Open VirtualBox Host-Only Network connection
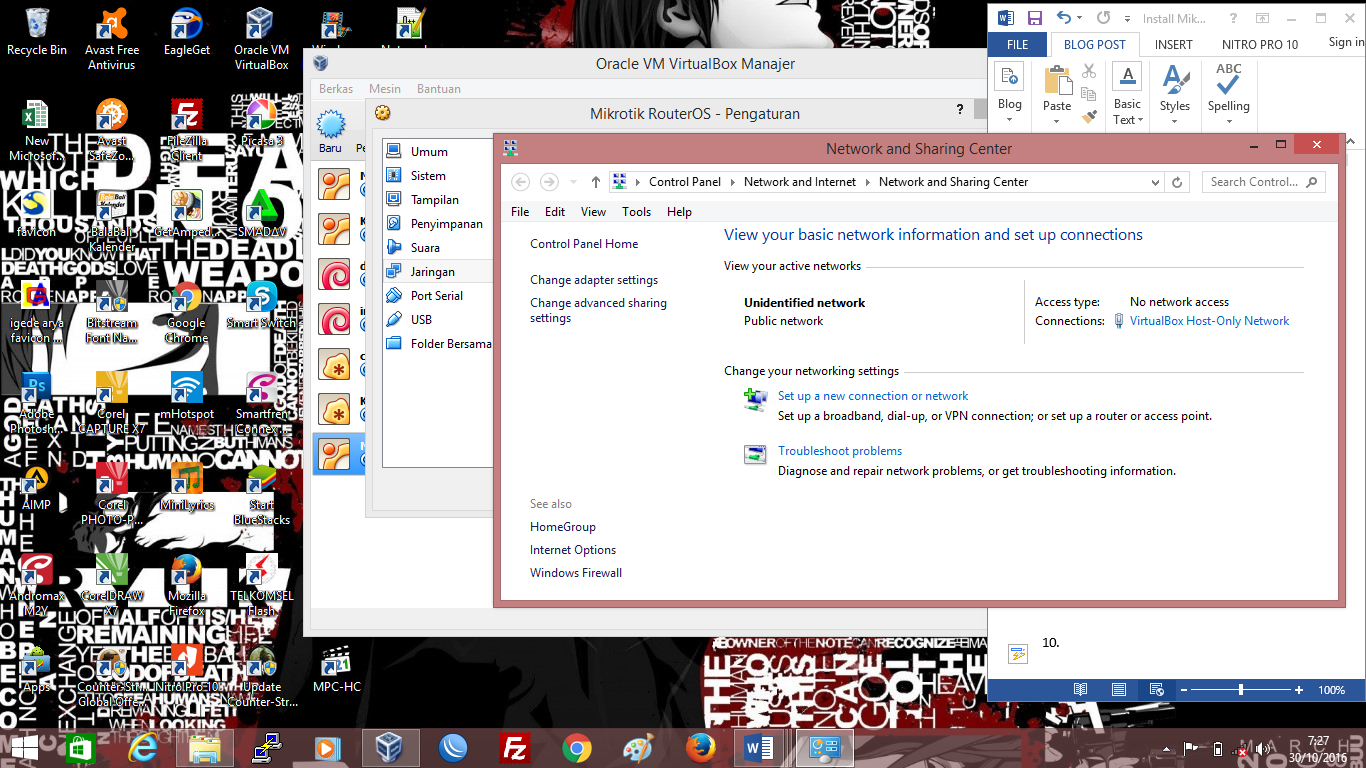This screenshot has width=1366, height=768. (1209, 321)
